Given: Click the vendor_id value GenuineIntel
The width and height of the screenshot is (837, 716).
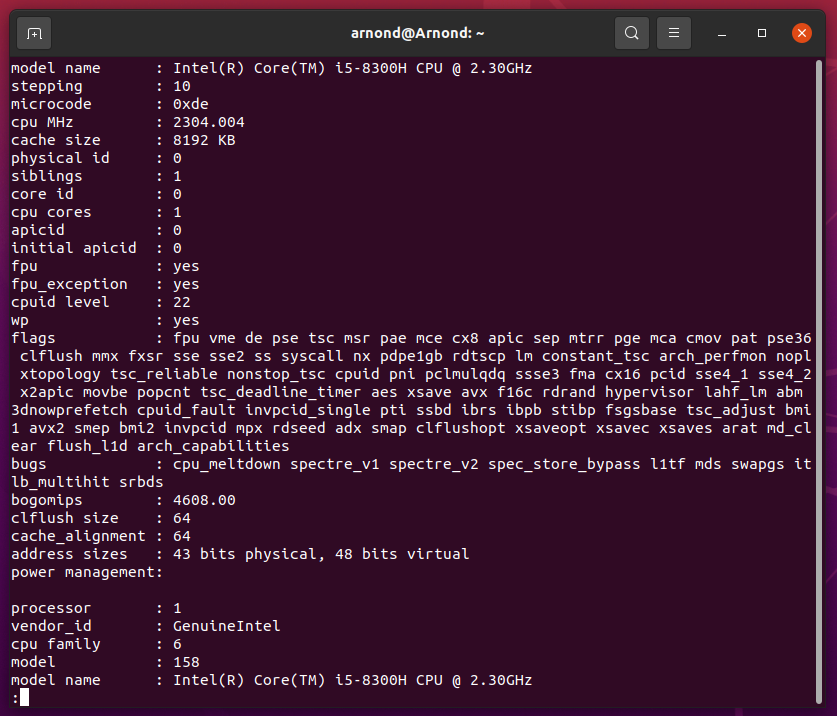Looking at the screenshot, I should point(226,626).
